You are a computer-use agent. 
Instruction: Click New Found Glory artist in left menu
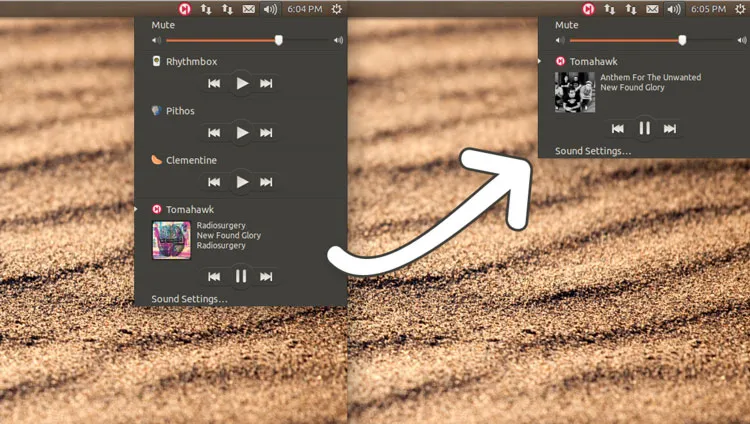click(x=229, y=235)
